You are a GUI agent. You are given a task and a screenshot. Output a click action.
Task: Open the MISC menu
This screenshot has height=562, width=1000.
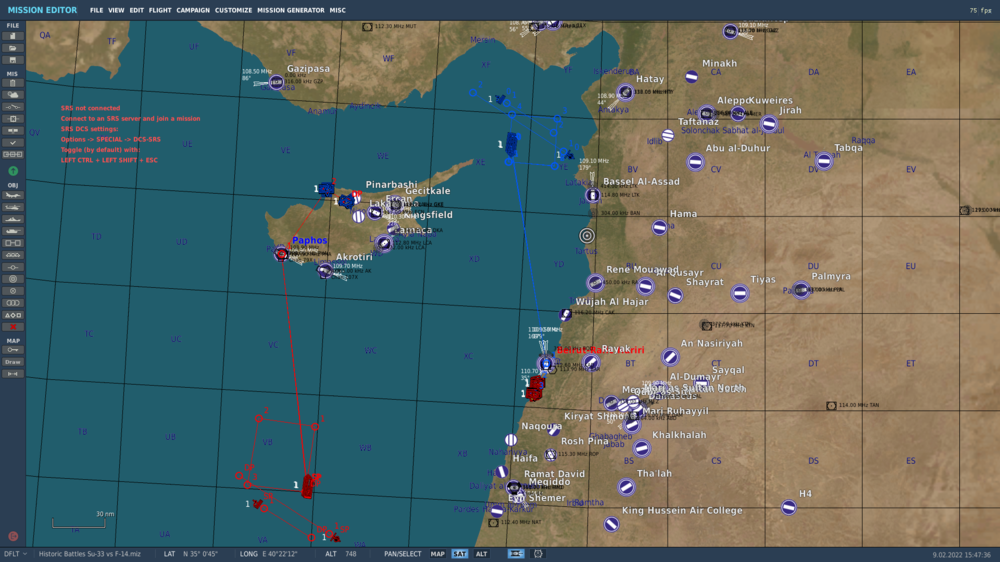pyautogui.click(x=337, y=10)
